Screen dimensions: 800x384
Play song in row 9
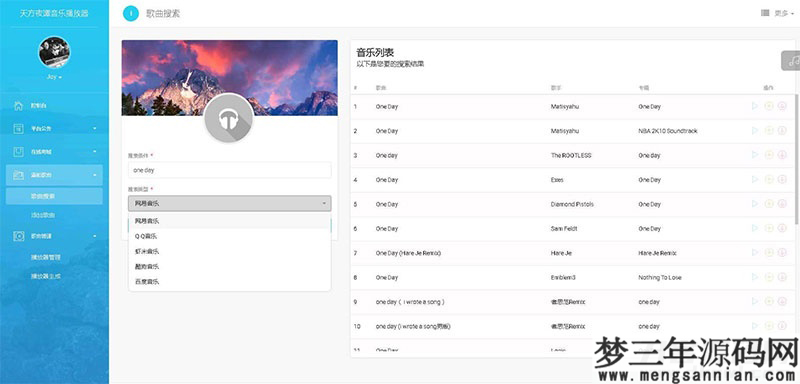755,302
